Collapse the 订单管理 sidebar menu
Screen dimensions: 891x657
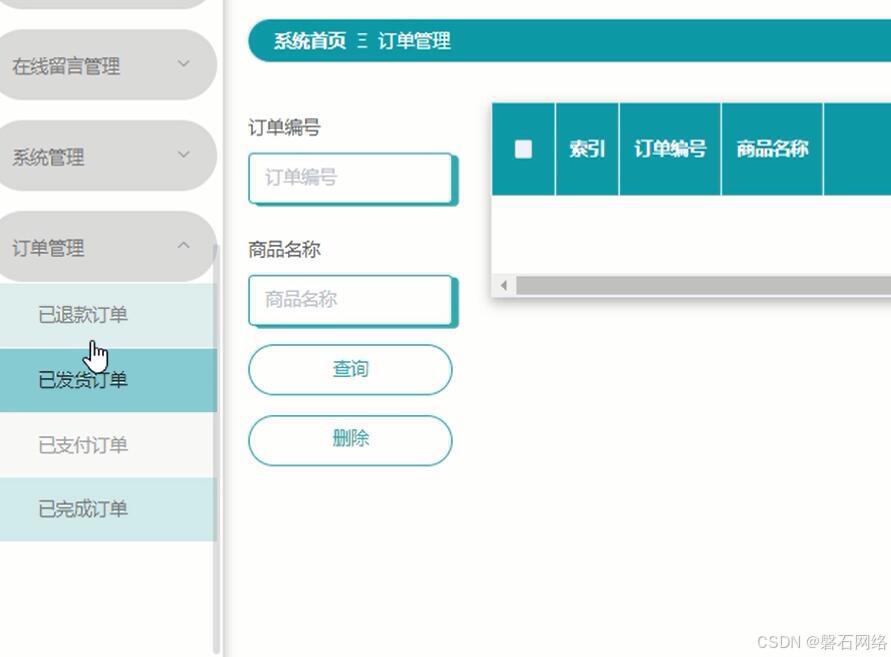[x=107, y=245]
